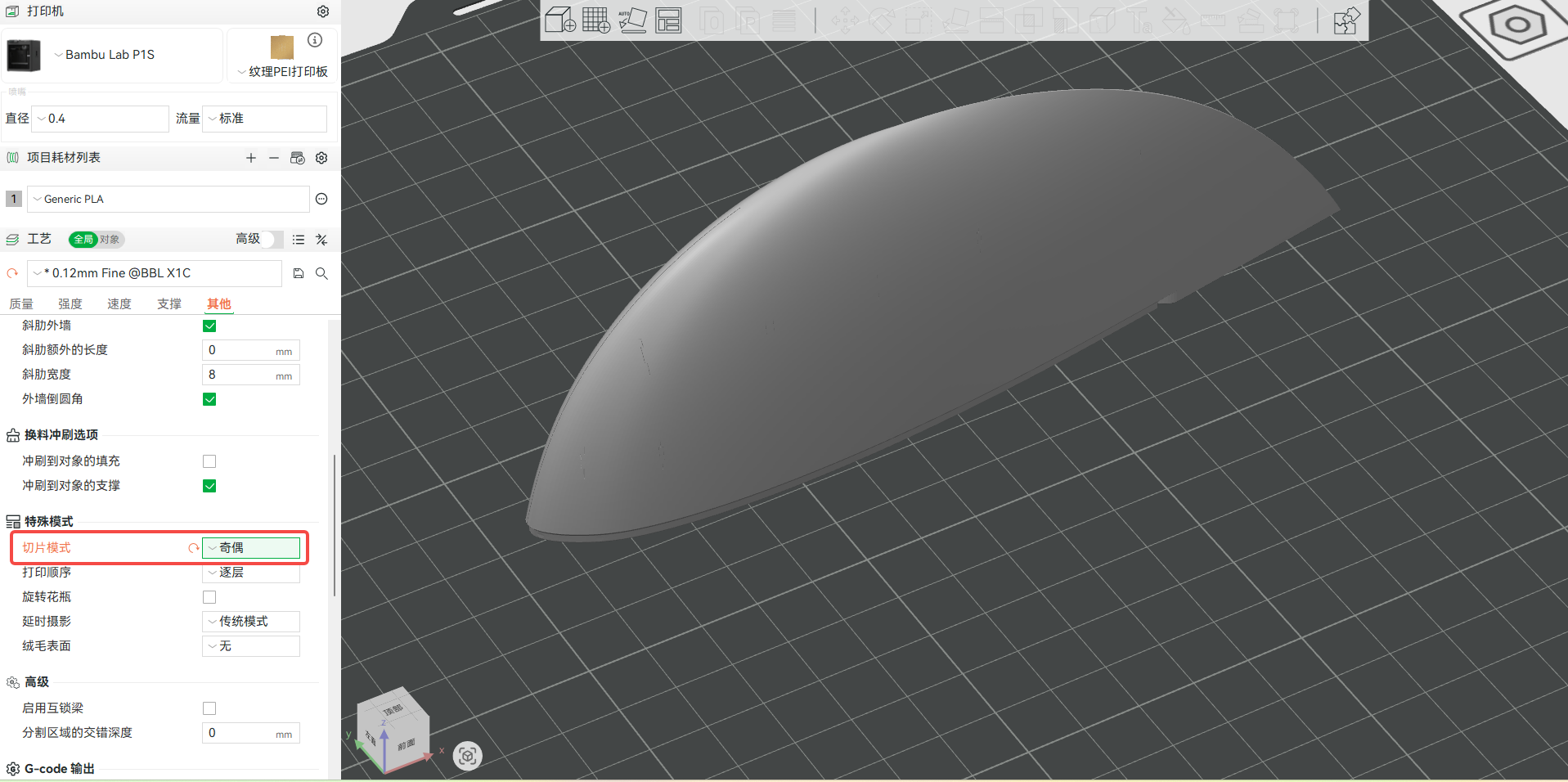Save the process preset disk icon

299,273
